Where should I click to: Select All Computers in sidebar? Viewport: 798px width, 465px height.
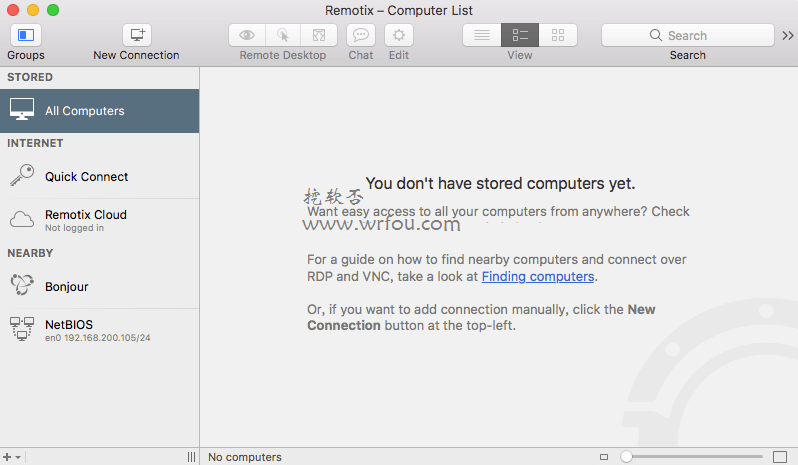100,111
